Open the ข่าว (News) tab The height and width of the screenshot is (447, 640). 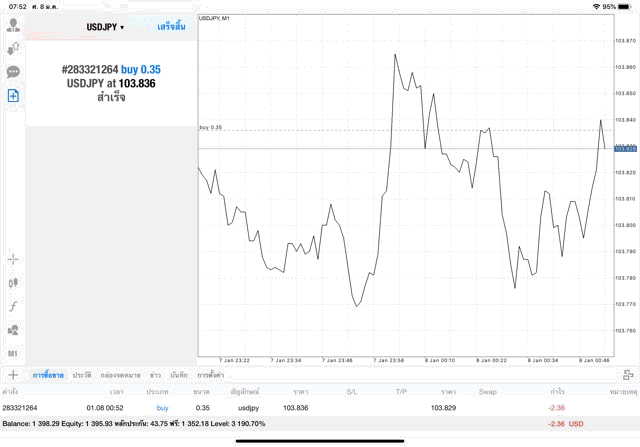pyautogui.click(x=155, y=374)
